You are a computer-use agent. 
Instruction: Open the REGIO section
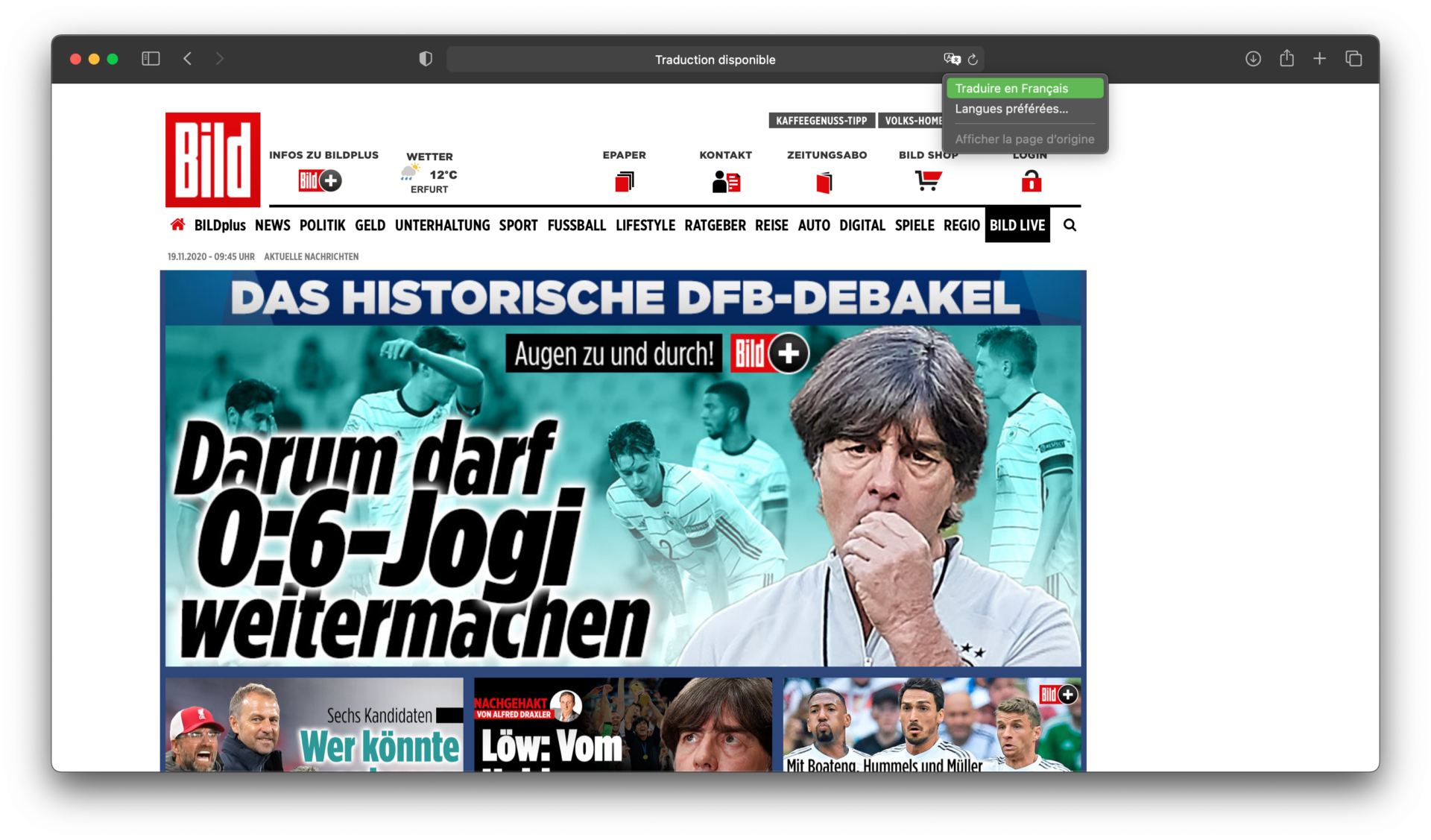pos(961,225)
